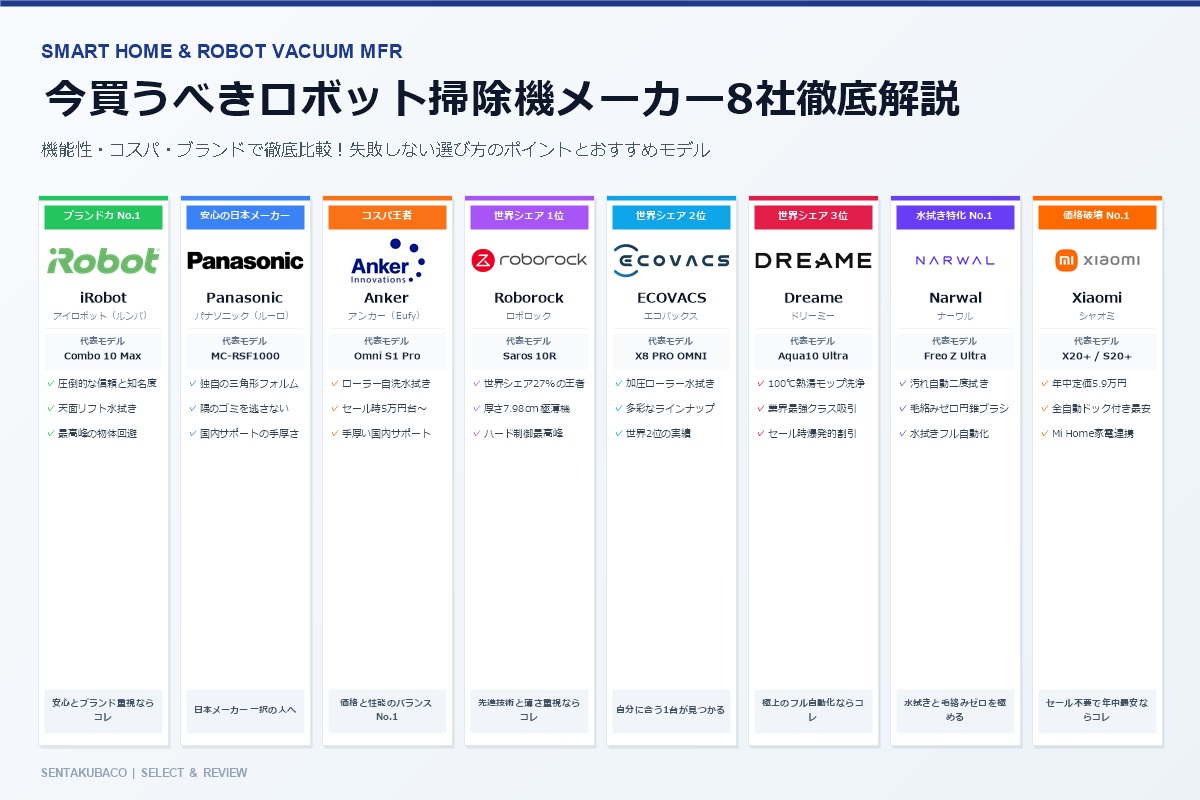Screen dimensions: 1200x800
Task: Click the Anker Innovations logo
Action: 387,261
